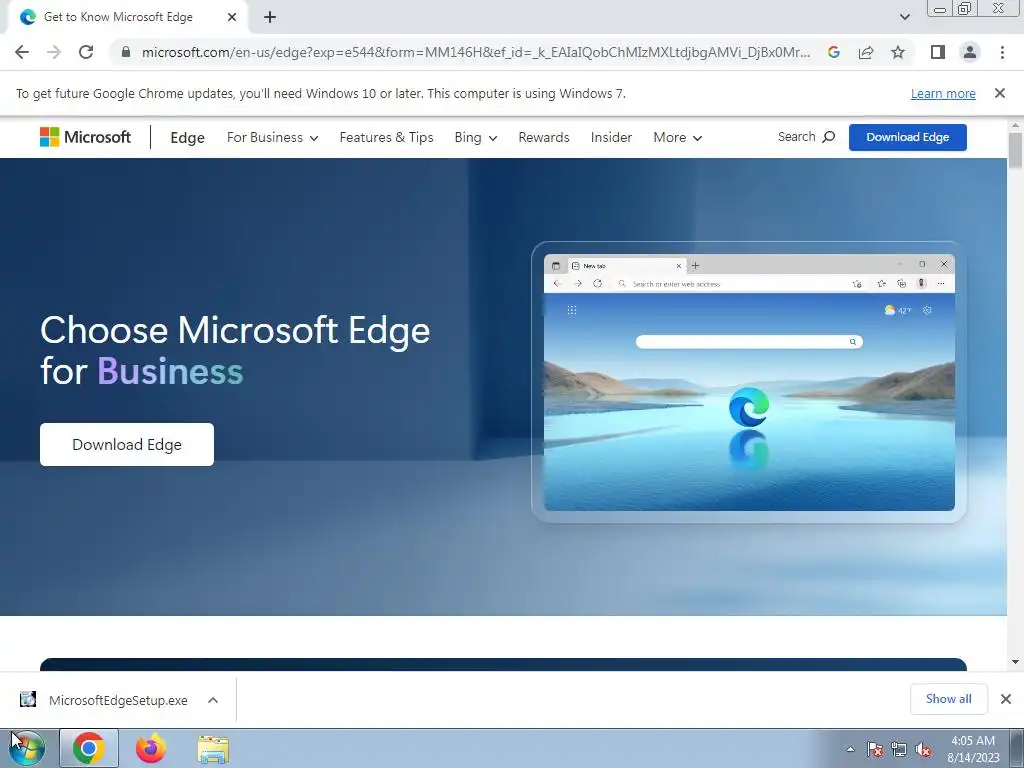Open the Insider menu item

(x=611, y=138)
